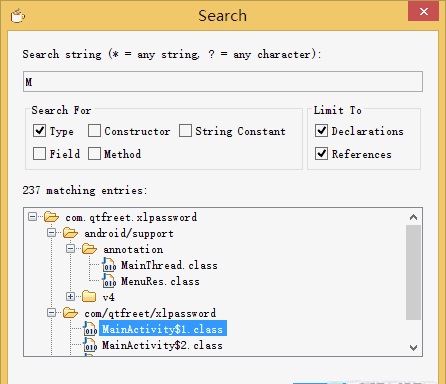Screen dimensions: 446x384
Task: Click the com/qtfreet/xlpassword folder icon
Action: pyautogui.click(x=70, y=313)
